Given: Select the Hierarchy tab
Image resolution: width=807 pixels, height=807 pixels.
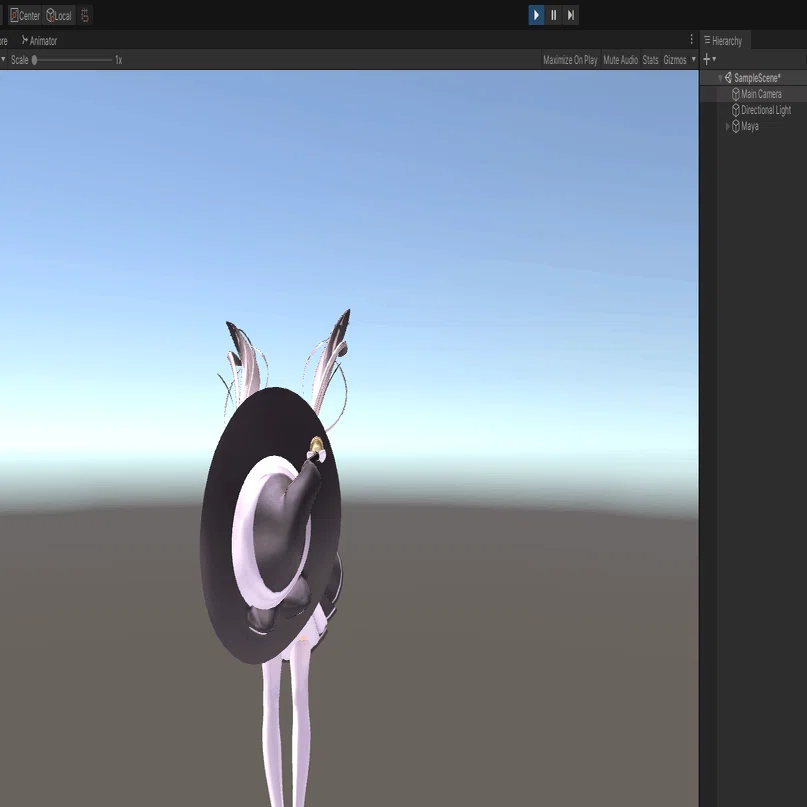Looking at the screenshot, I should [x=724, y=41].
